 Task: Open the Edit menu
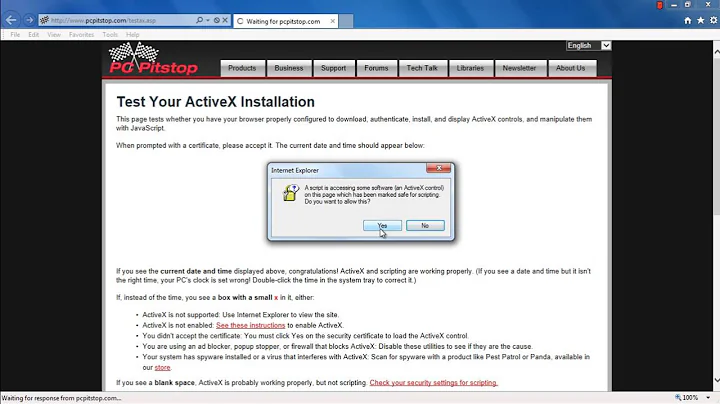pyautogui.click(x=34, y=34)
